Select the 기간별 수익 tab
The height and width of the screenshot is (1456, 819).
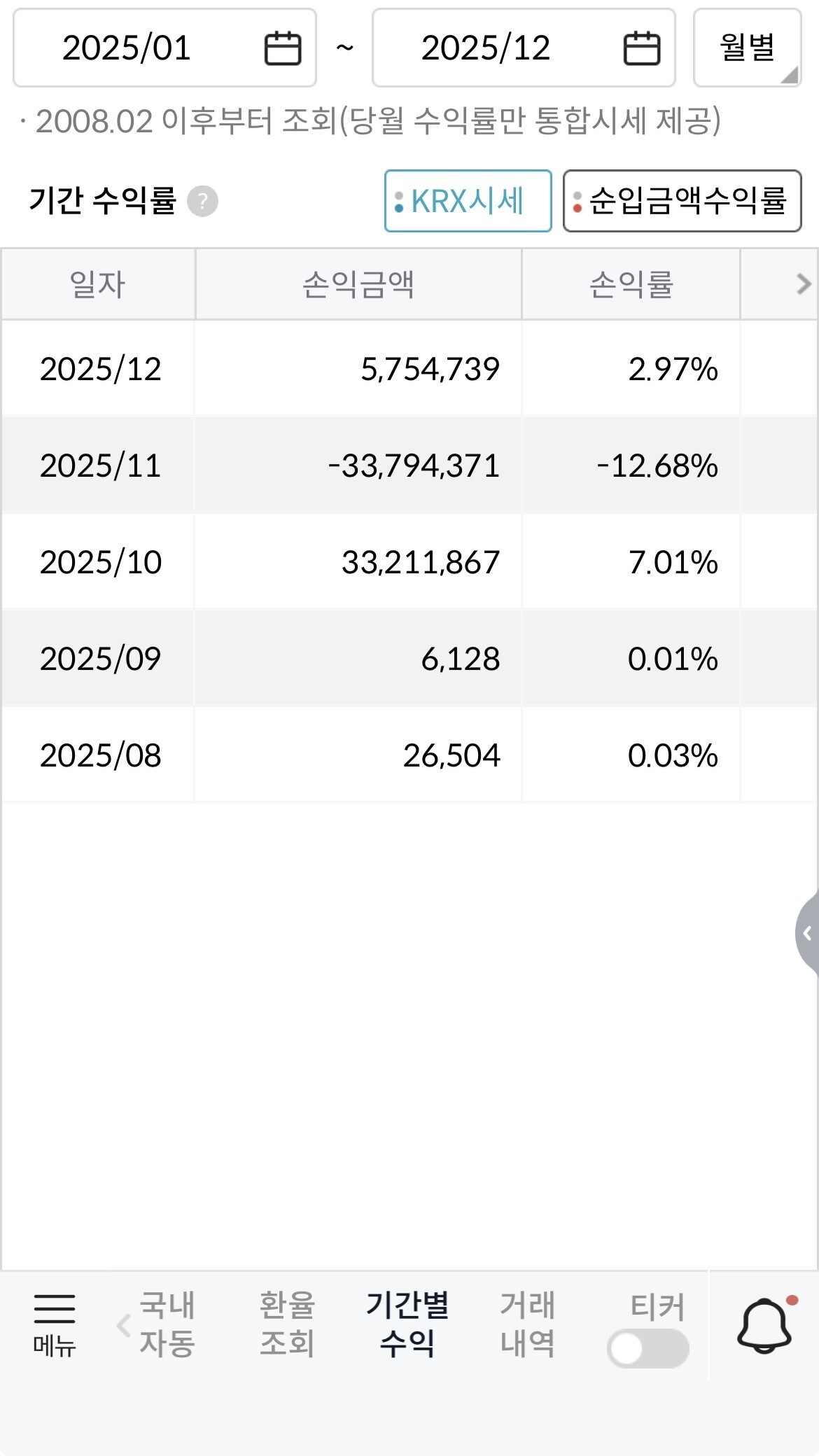pos(407,1324)
